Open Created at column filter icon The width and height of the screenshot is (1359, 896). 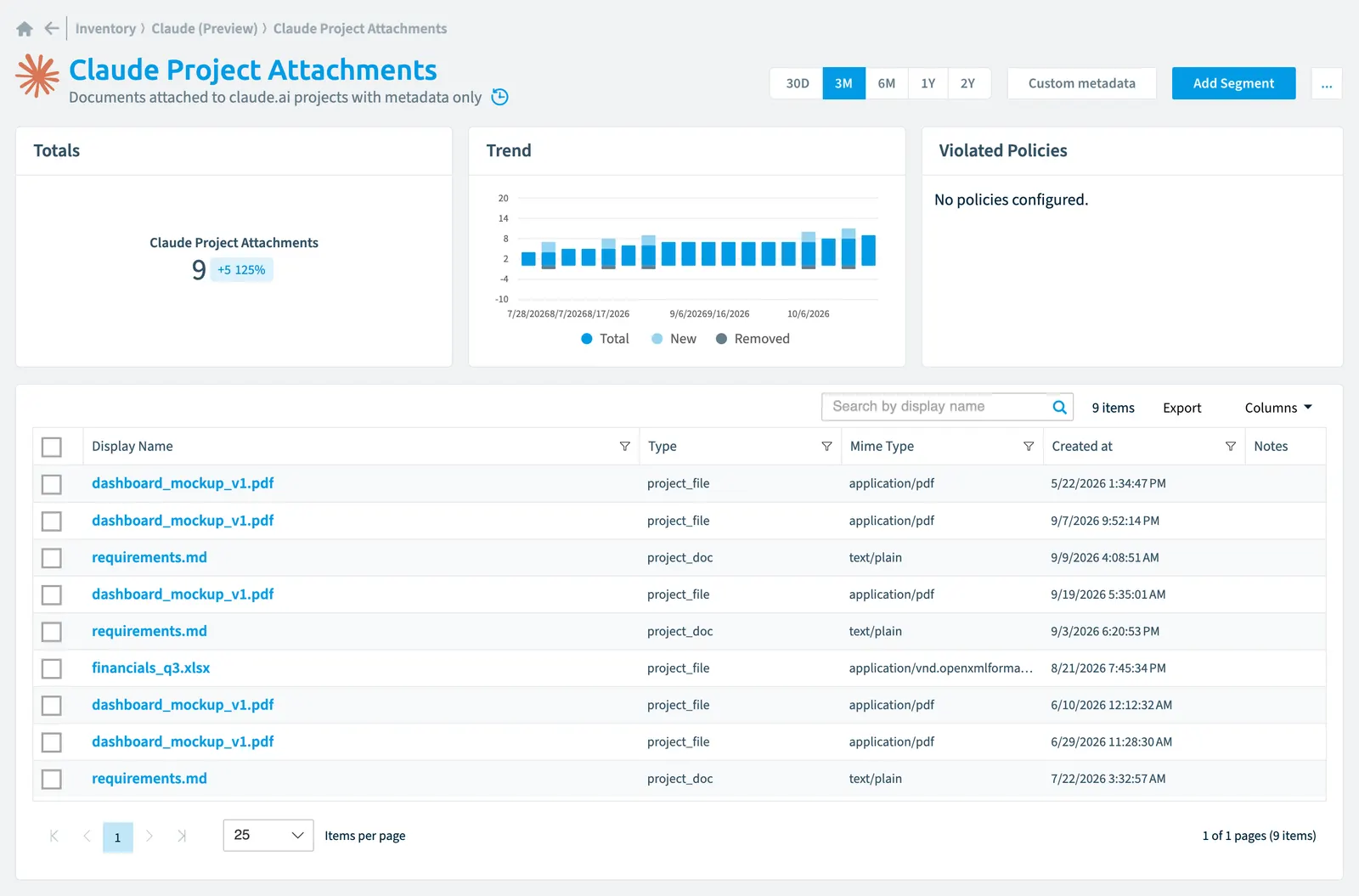(1230, 446)
